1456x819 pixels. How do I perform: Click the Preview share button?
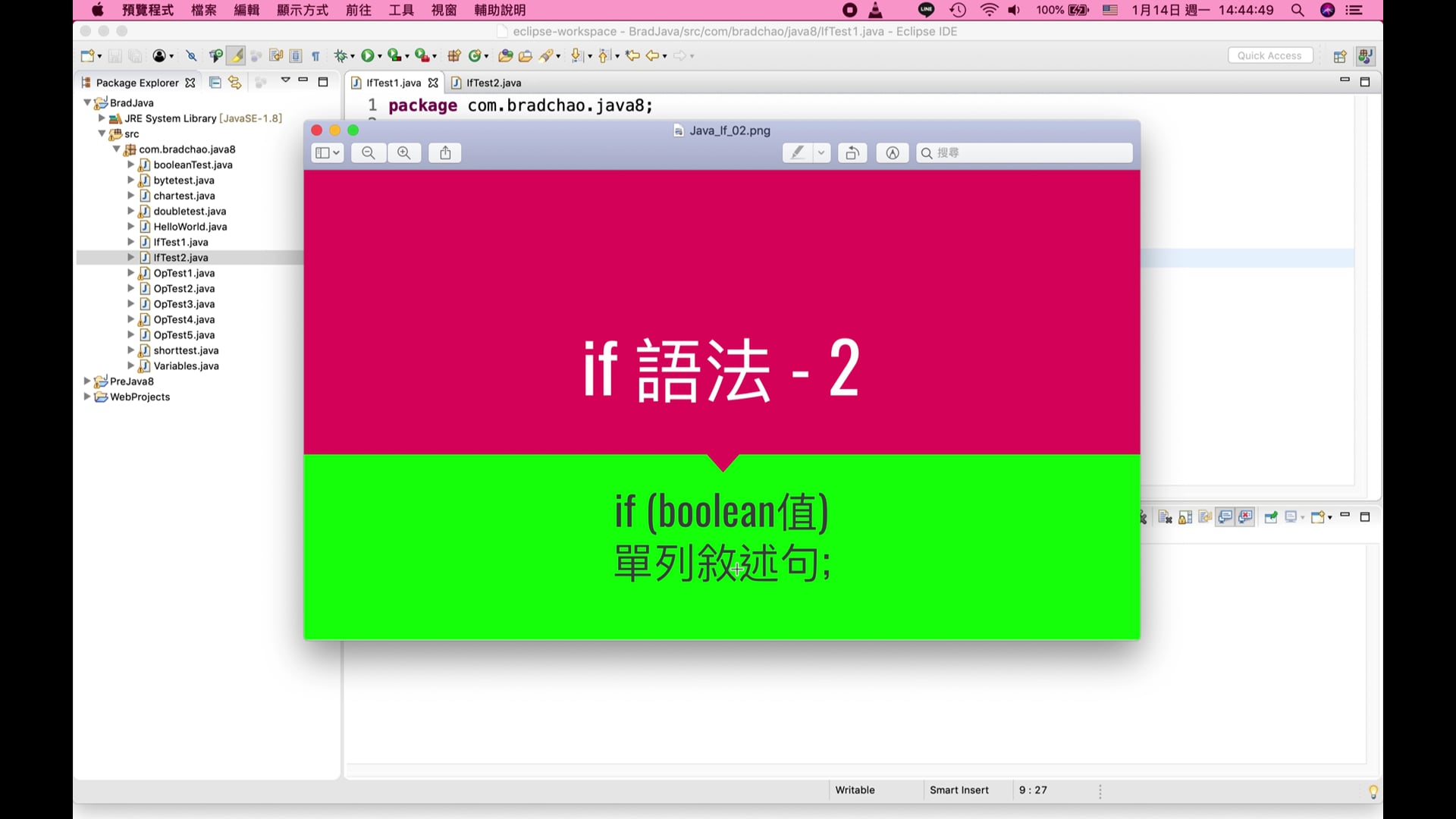click(x=445, y=153)
